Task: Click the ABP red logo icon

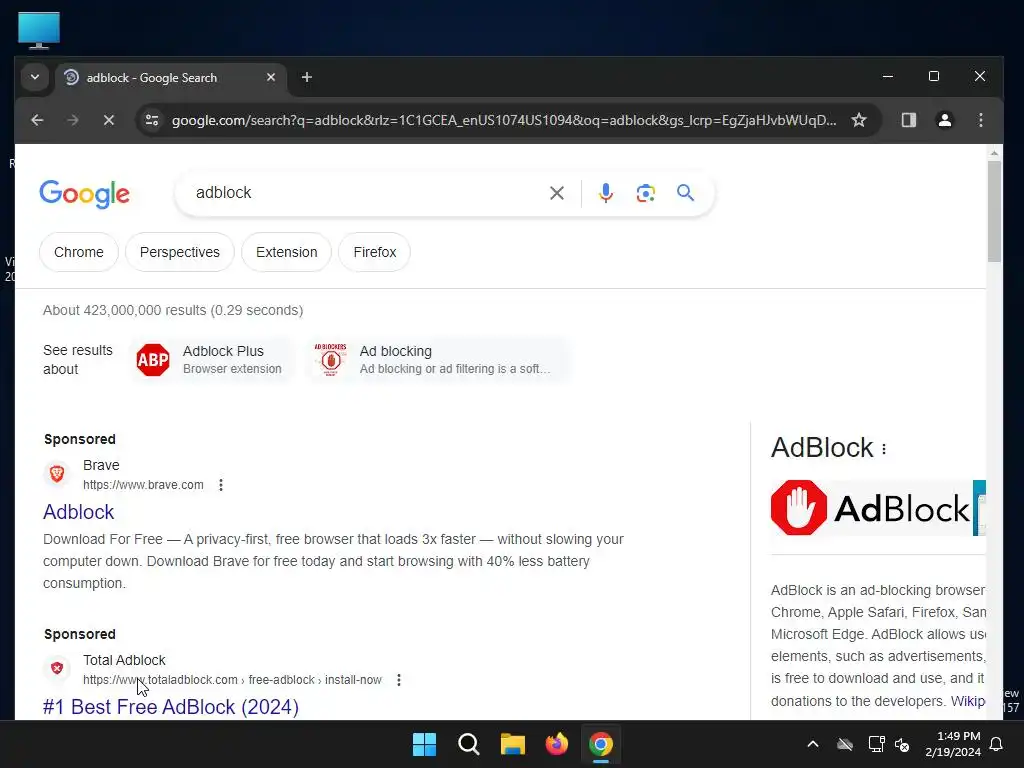Action: click(153, 360)
